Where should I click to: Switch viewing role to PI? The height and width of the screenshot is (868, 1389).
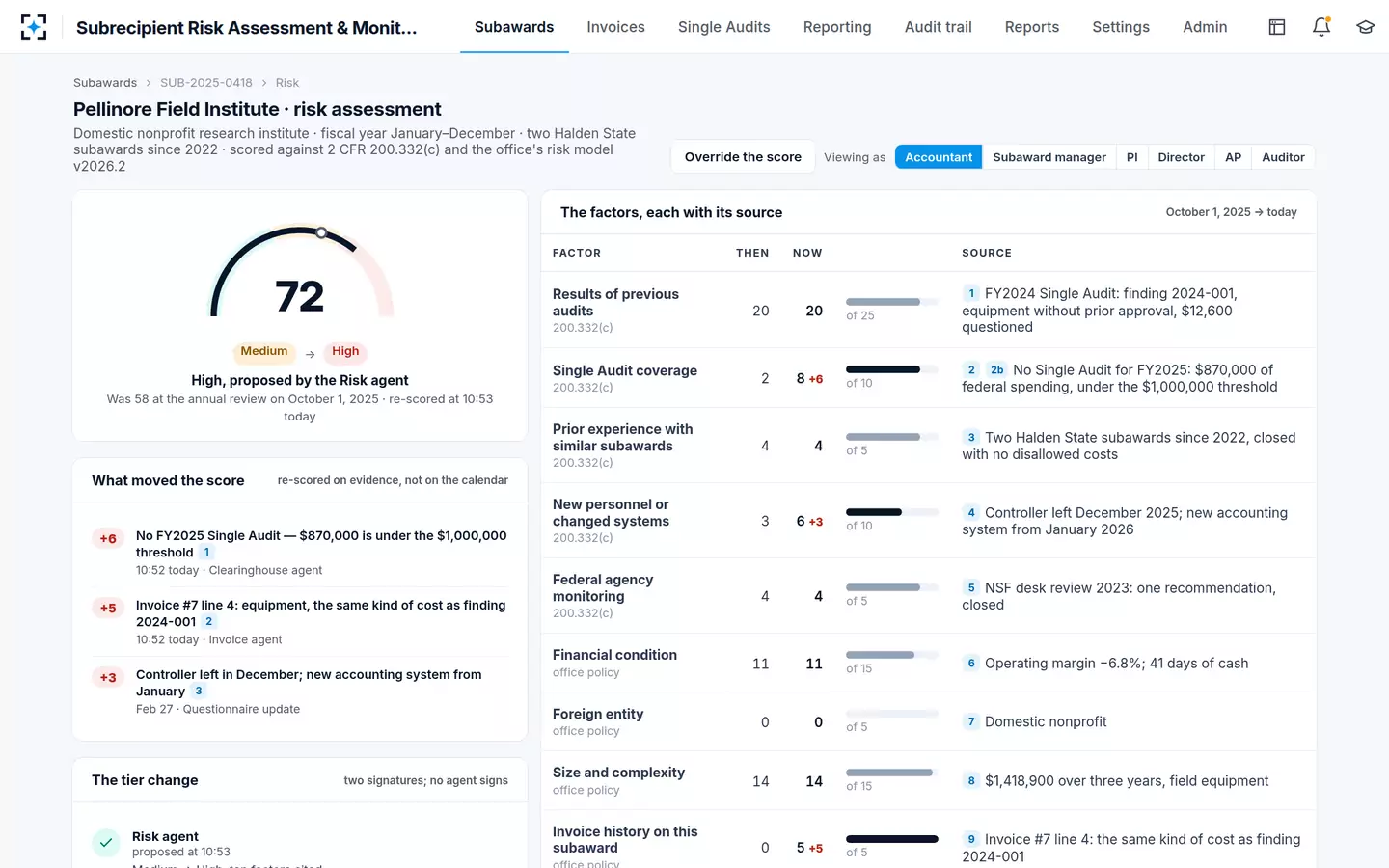[x=1132, y=157]
